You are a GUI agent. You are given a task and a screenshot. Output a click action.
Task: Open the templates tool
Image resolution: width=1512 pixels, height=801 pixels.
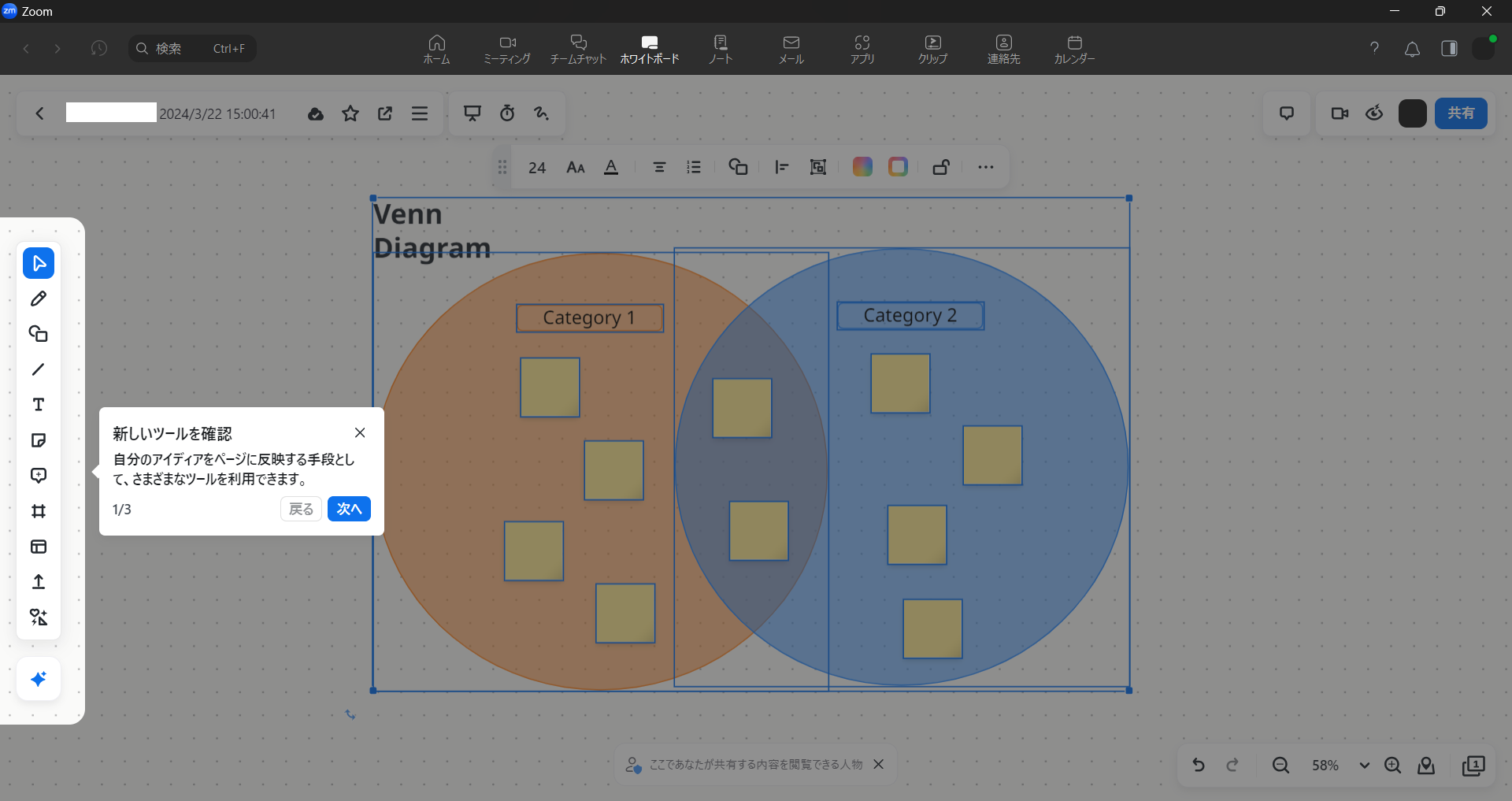(39, 547)
